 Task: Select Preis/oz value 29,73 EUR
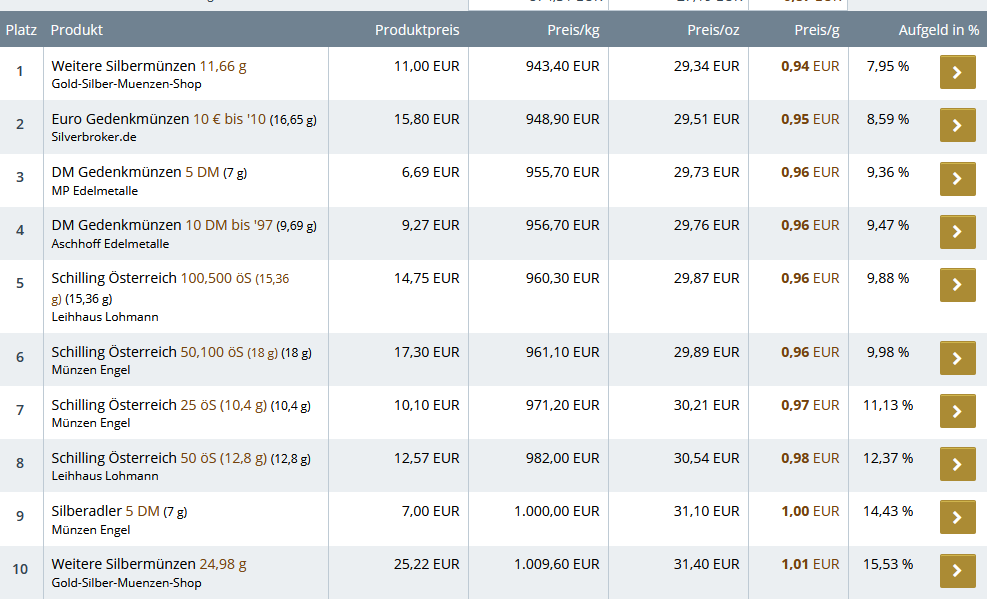point(706,172)
